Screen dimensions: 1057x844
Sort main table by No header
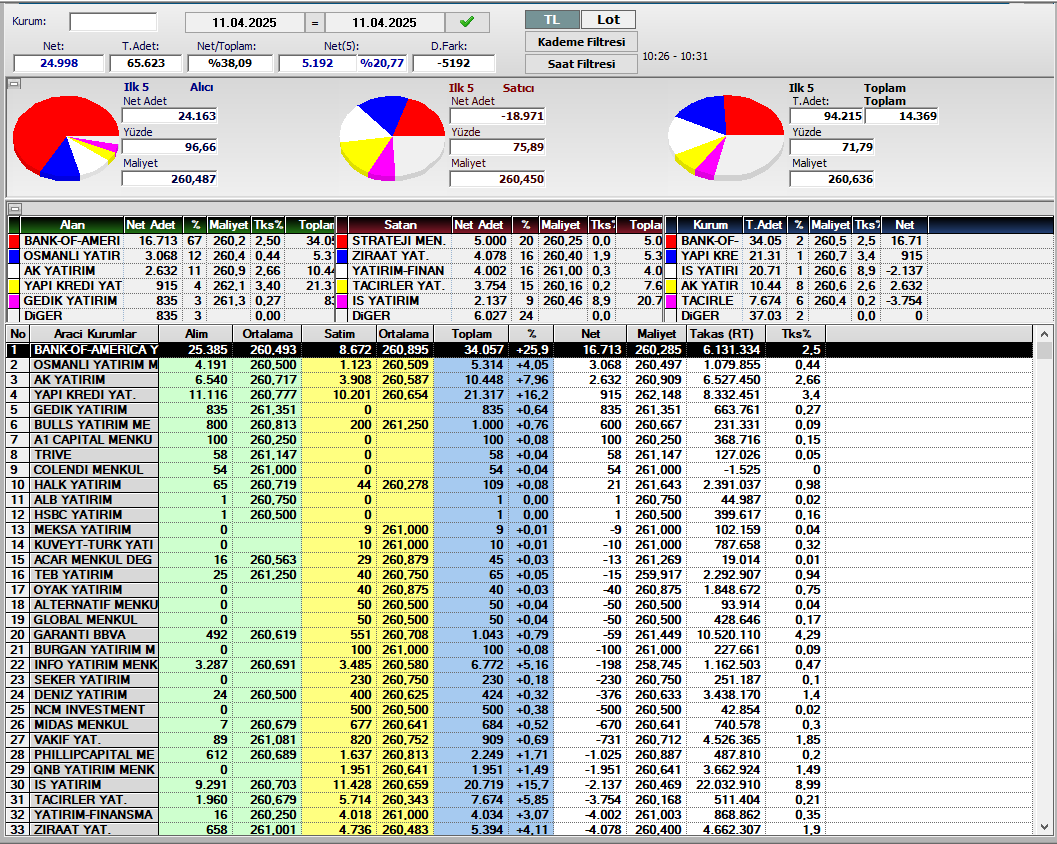click(18, 334)
